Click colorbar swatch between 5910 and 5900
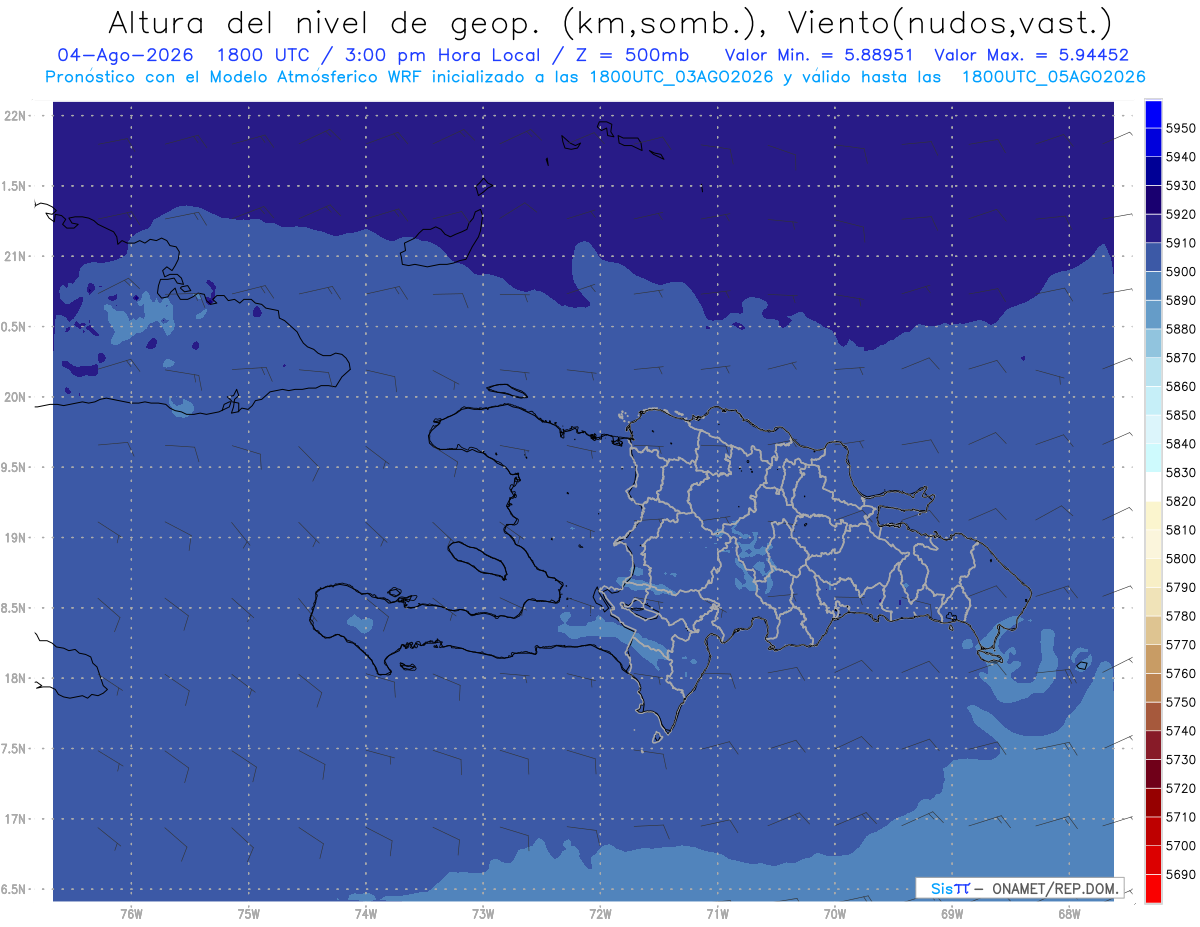The width and height of the screenshot is (1200, 927). click(x=1153, y=257)
